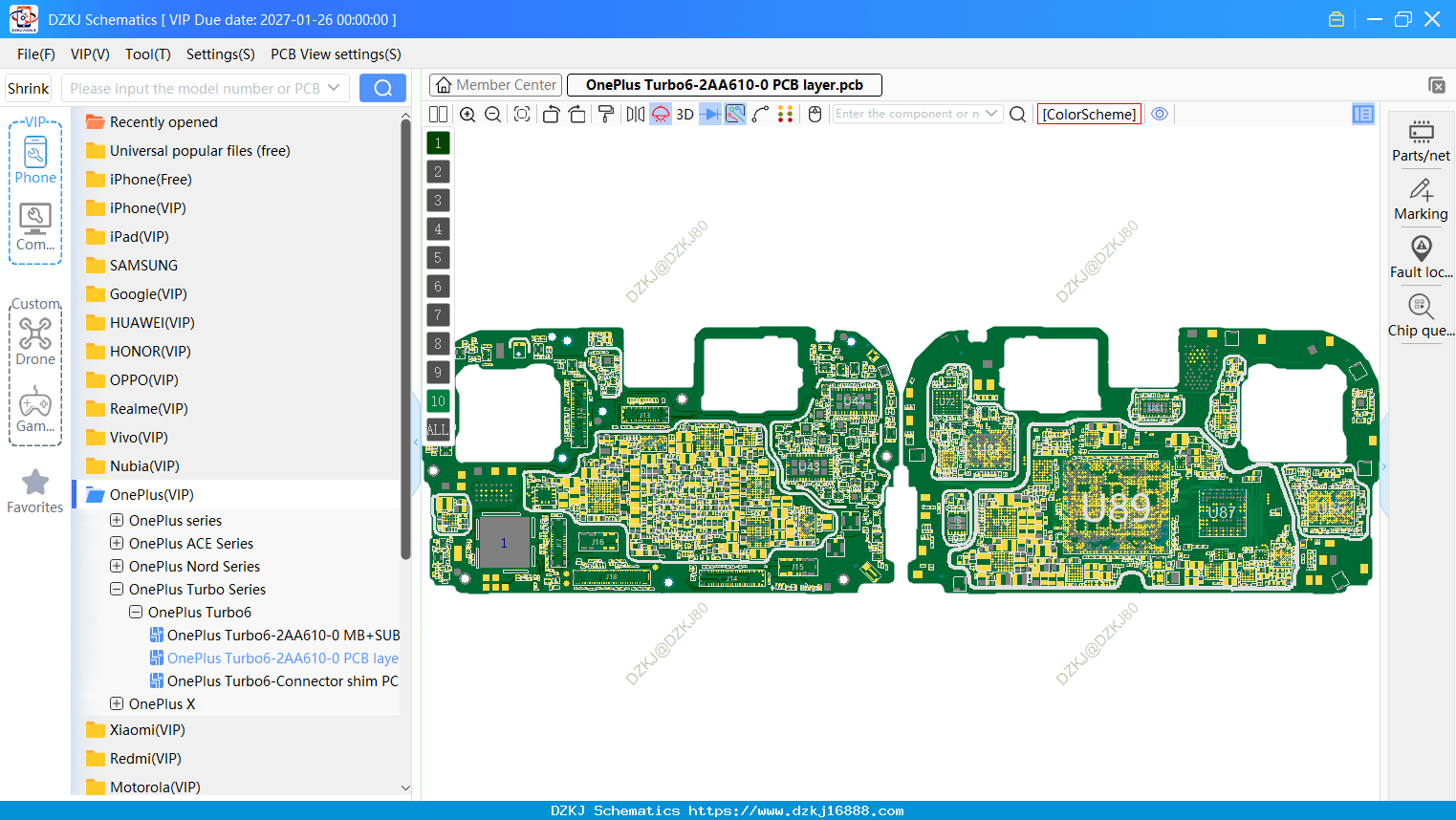This screenshot has height=820, width=1456.
Task: Open Favorites in sidebar
Action: point(35,491)
